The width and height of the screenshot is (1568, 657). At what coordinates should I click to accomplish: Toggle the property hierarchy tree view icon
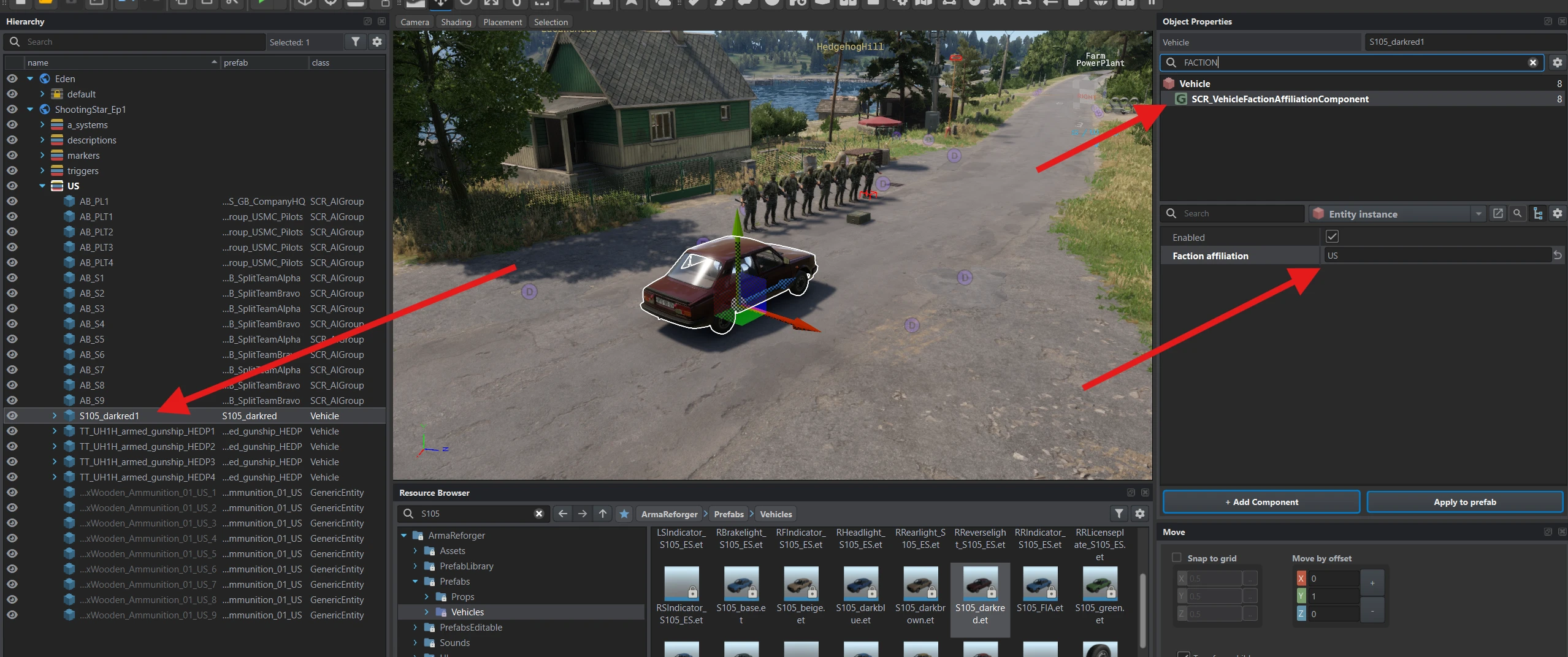tap(1537, 213)
